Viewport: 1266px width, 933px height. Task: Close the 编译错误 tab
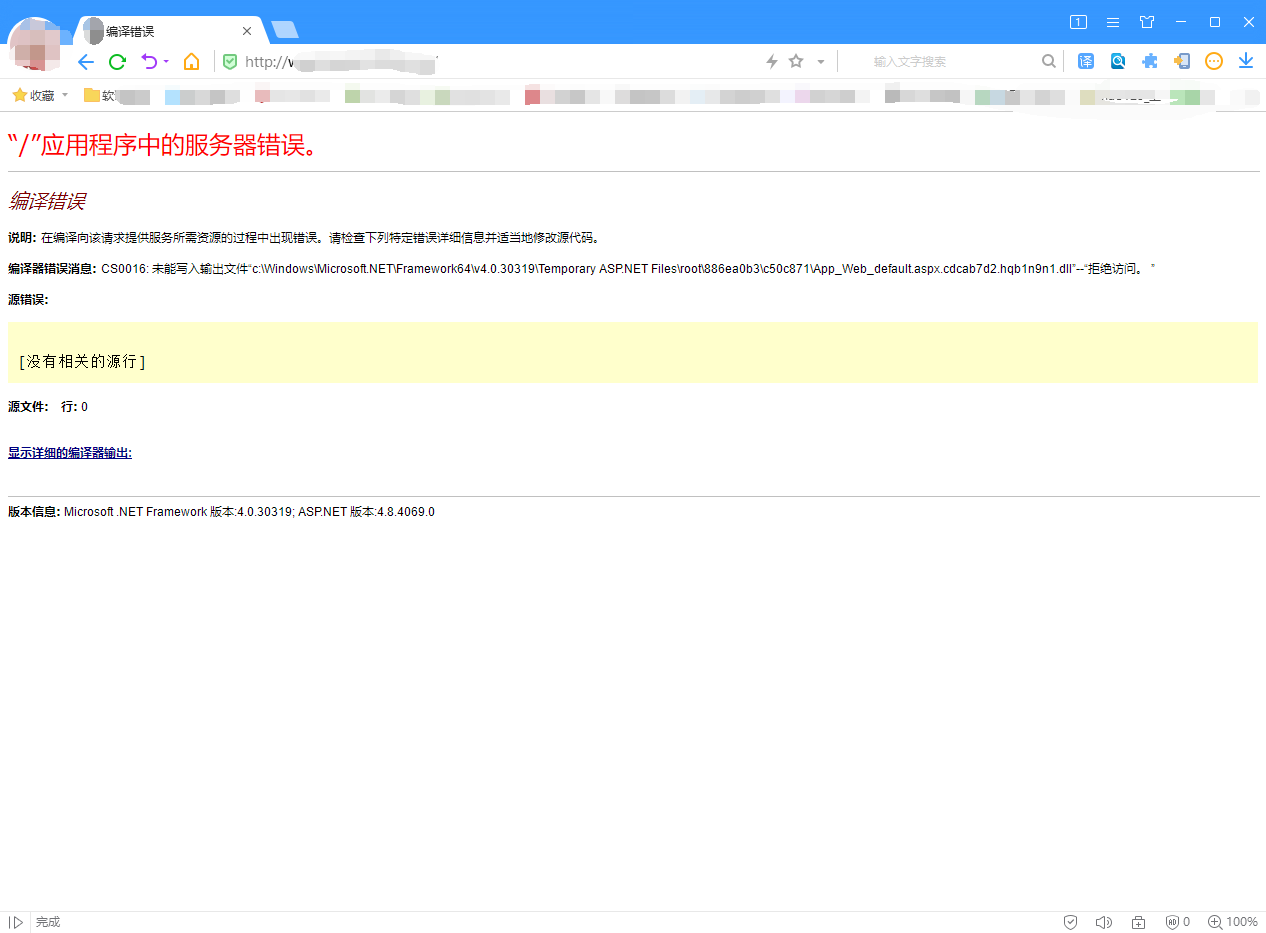(247, 31)
